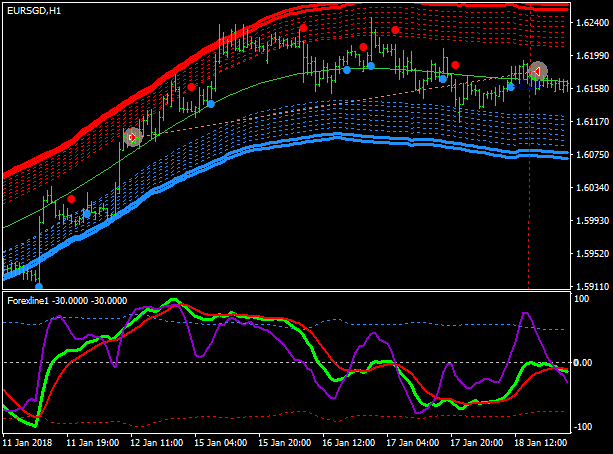The image size is (613, 454).
Task: Click the 1.60750 price level label
Action: 593,155
